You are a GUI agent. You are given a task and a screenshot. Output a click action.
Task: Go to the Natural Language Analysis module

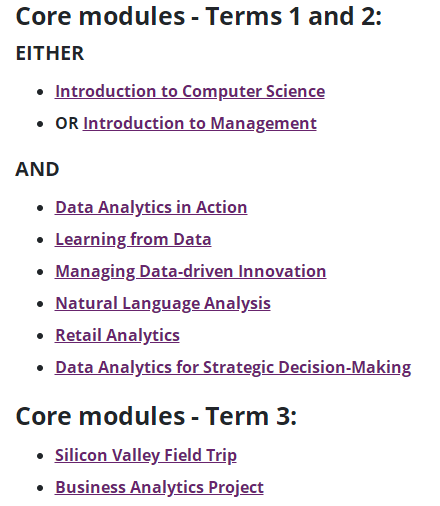[x=163, y=303]
